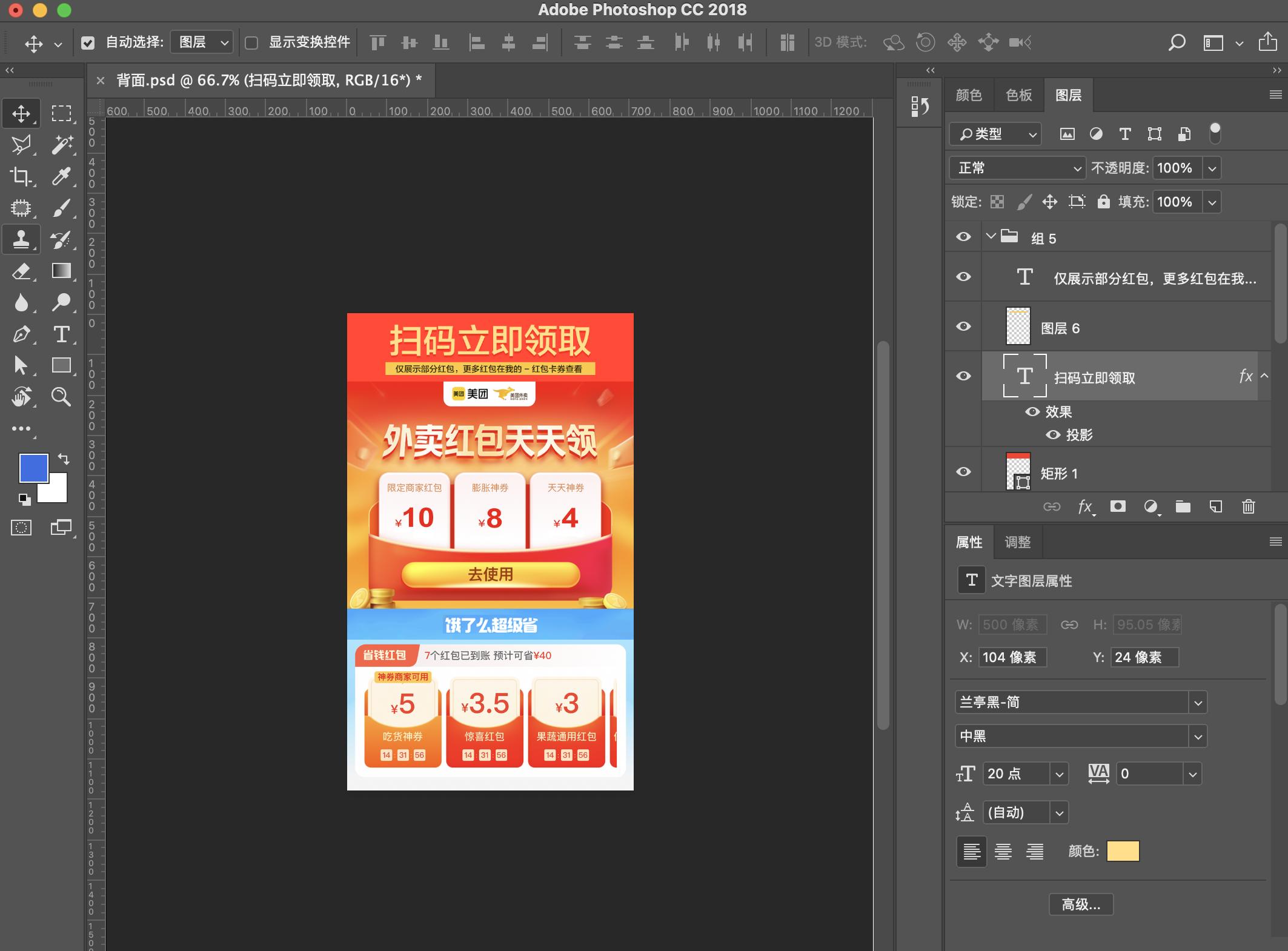Screen dimensions: 1288x951
Task: Switch to the 色板 tab
Action: (1018, 95)
